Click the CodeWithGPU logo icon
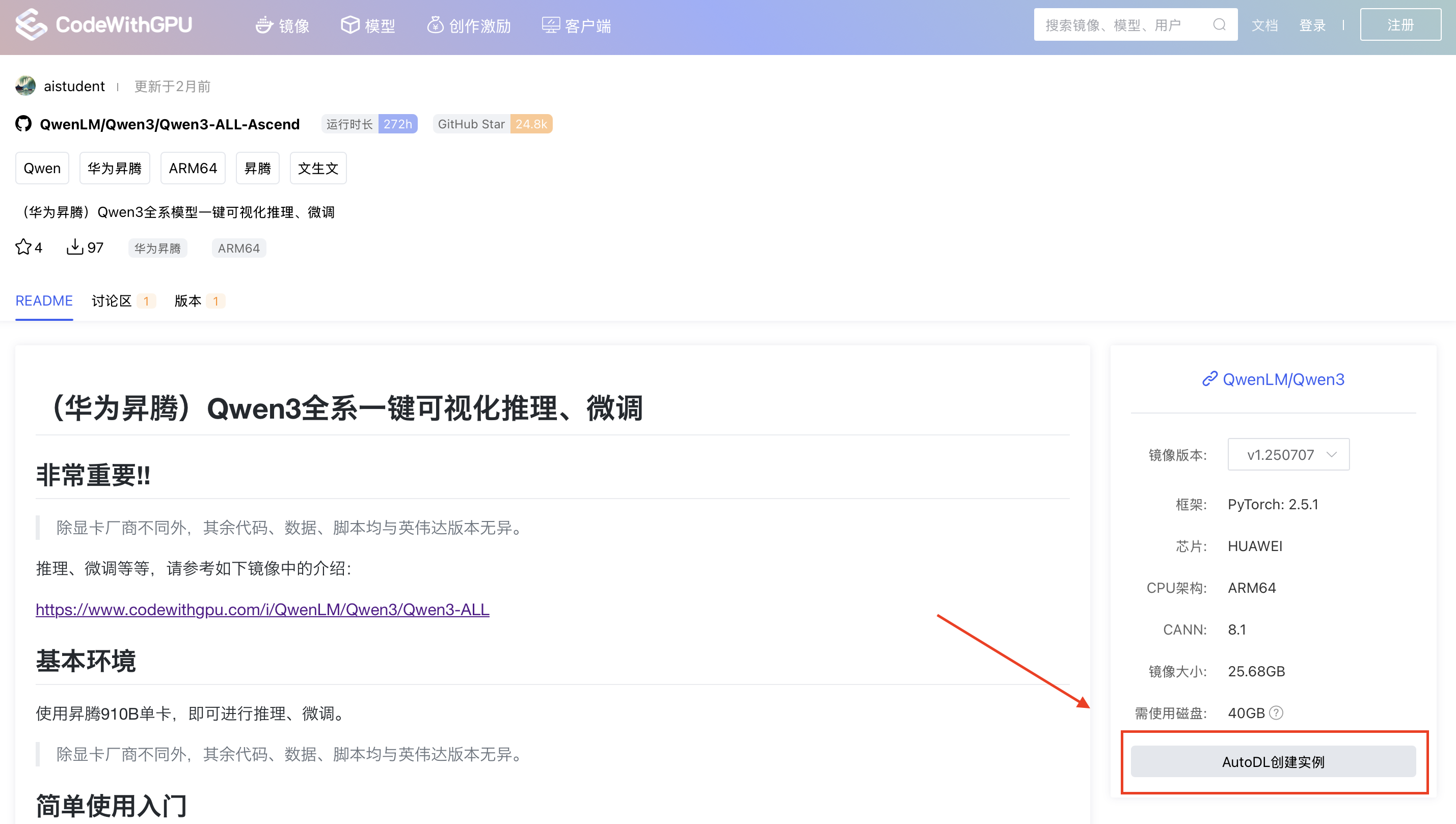 point(31,24)
